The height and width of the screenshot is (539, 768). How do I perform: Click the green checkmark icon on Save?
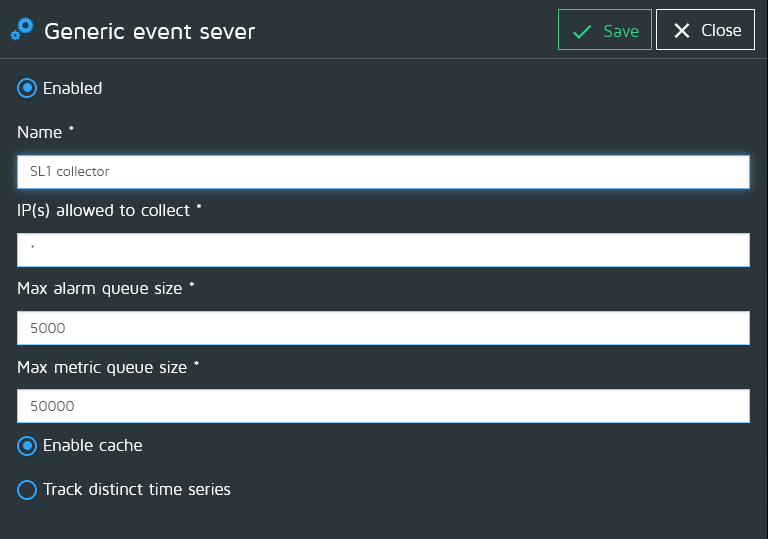coord(582,31)
